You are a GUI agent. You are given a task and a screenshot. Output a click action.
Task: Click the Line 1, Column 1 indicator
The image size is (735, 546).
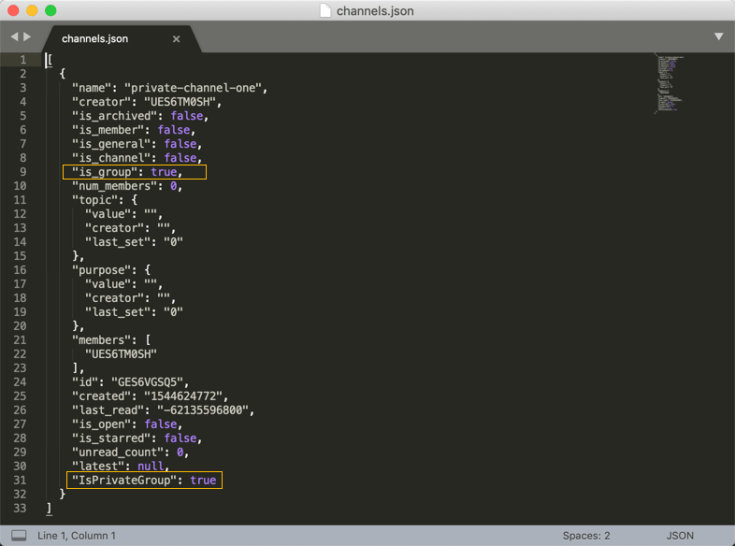(x=77, y=536)
